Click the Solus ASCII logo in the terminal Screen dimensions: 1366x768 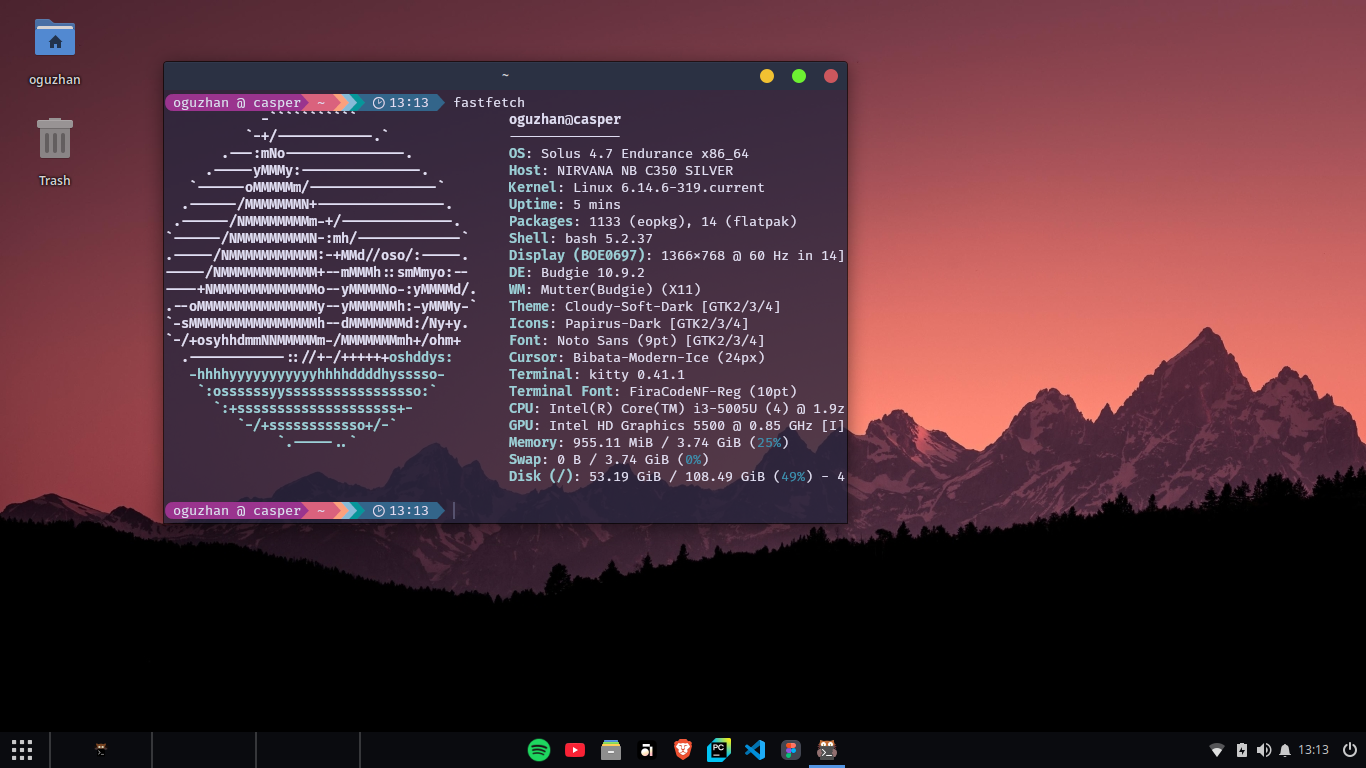(x=323, y=280)
